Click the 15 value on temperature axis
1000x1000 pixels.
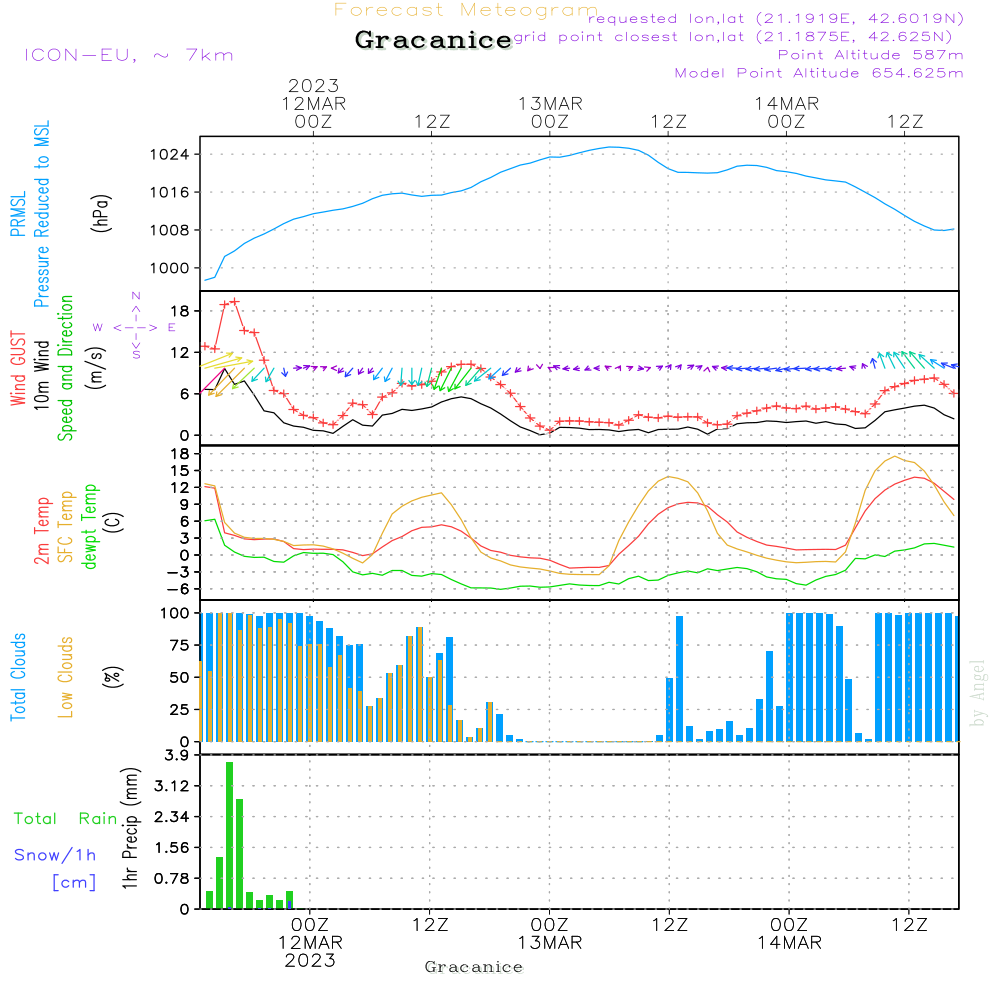(x=180, y=471)
